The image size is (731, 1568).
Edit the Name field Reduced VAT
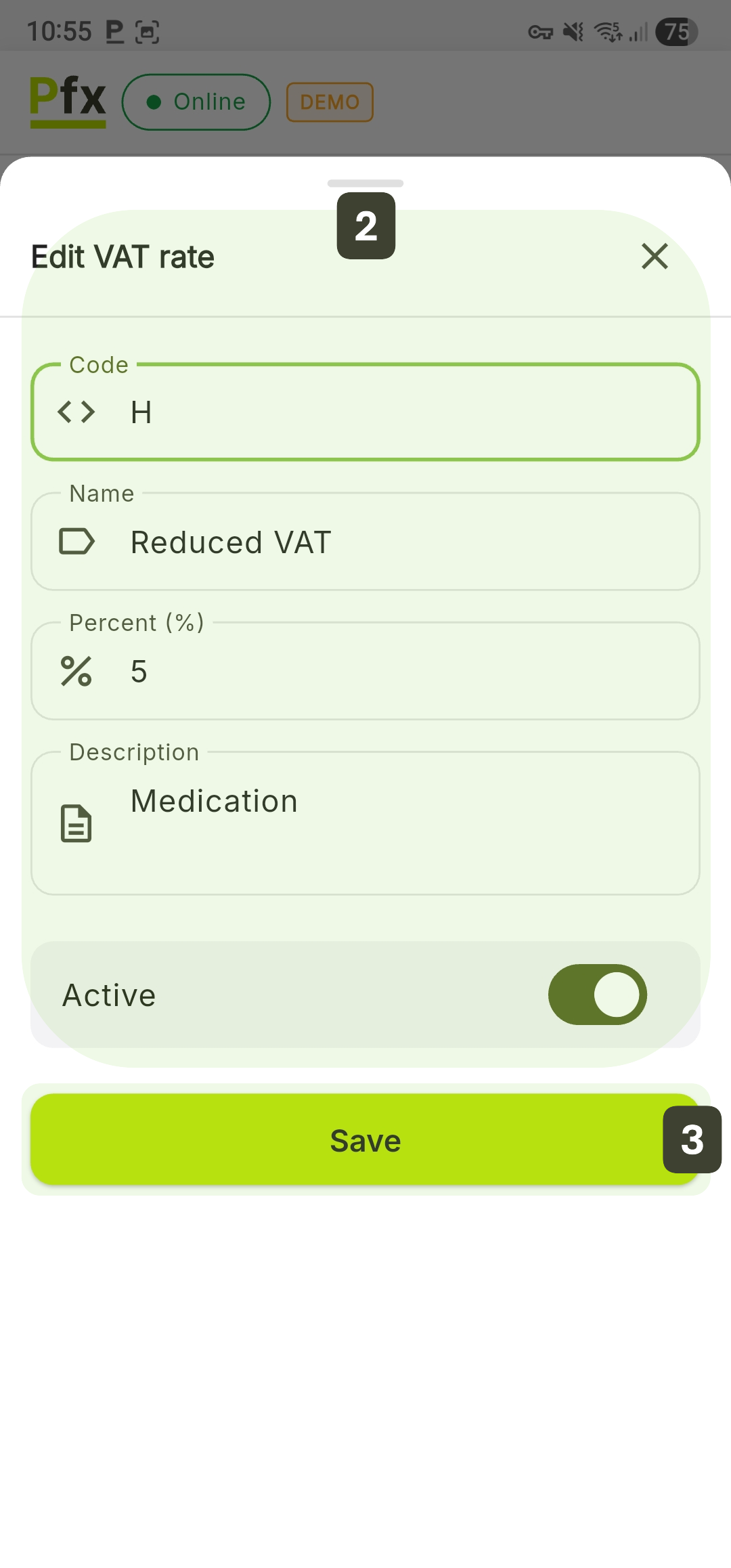pos(406,542)
